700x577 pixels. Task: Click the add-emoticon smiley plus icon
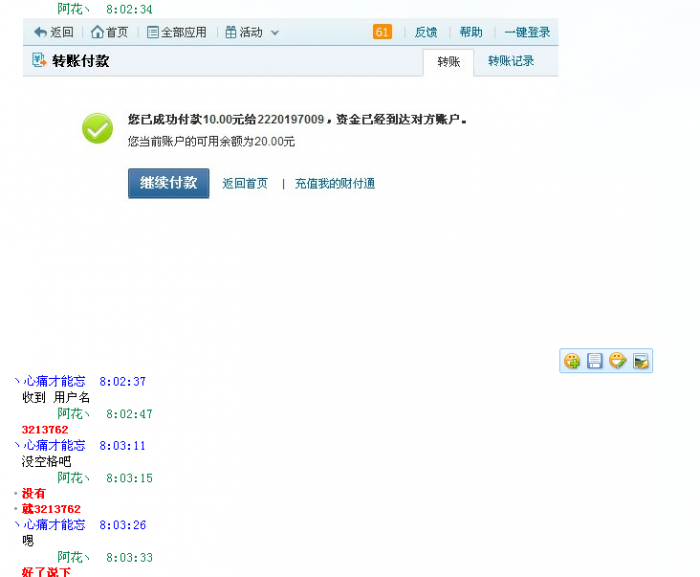pyautogui.click(x=572, y=361)
